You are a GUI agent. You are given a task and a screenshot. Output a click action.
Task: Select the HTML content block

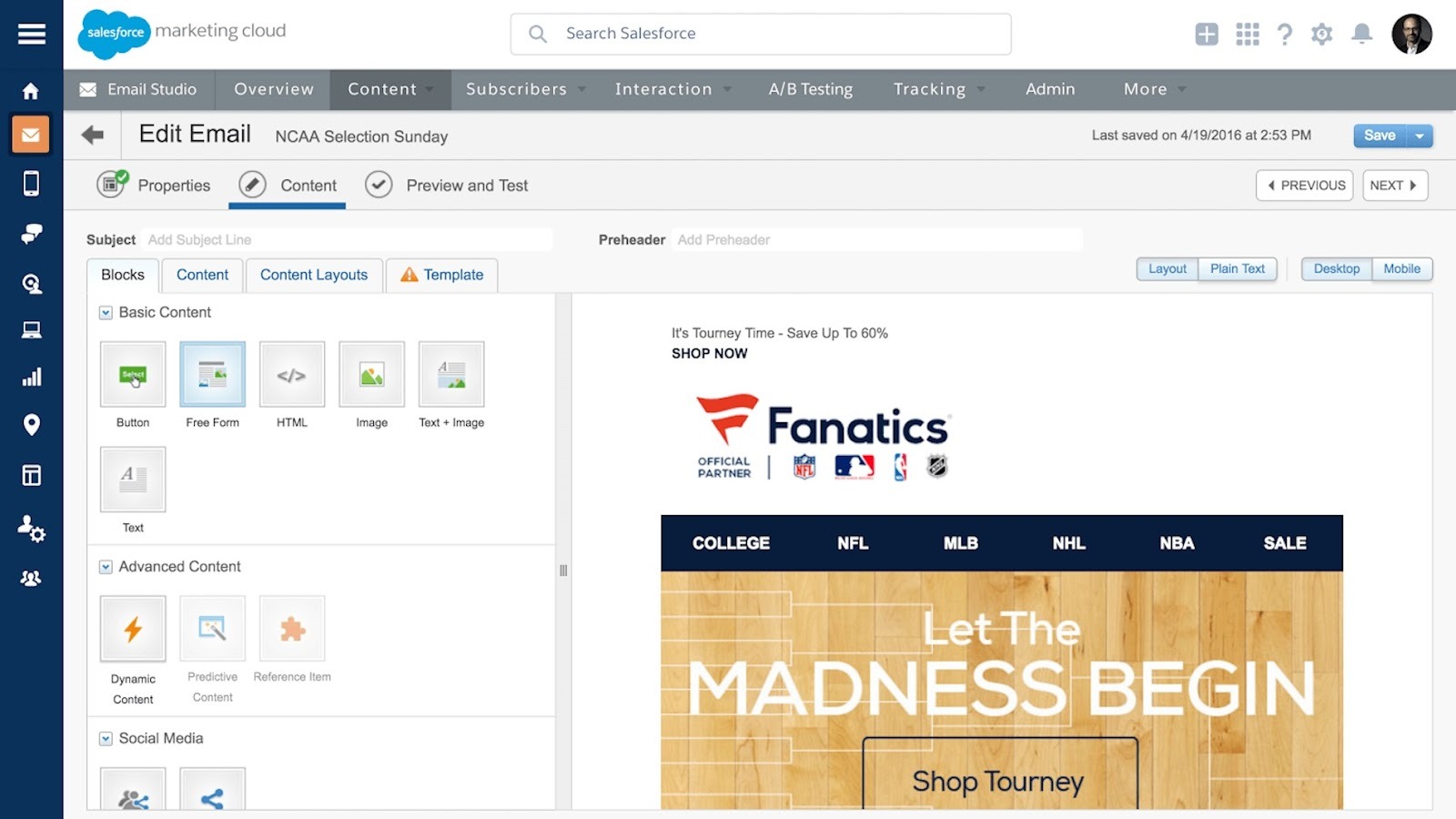[291, 374]
